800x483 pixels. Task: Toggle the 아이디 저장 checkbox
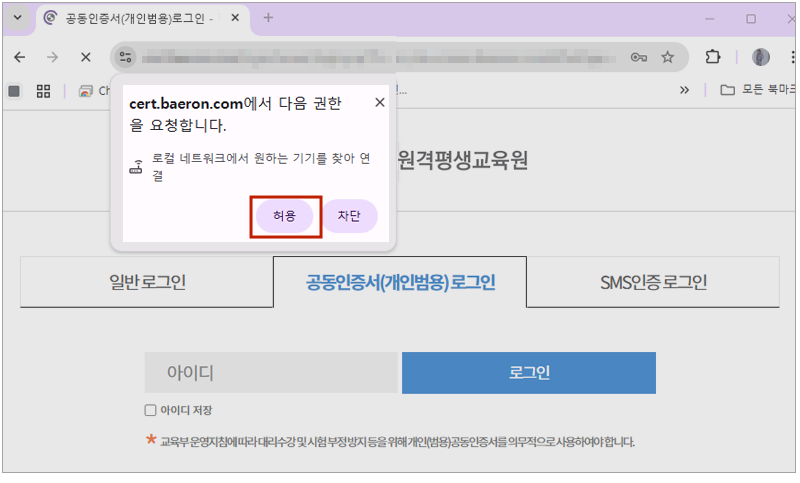[151, 410]
